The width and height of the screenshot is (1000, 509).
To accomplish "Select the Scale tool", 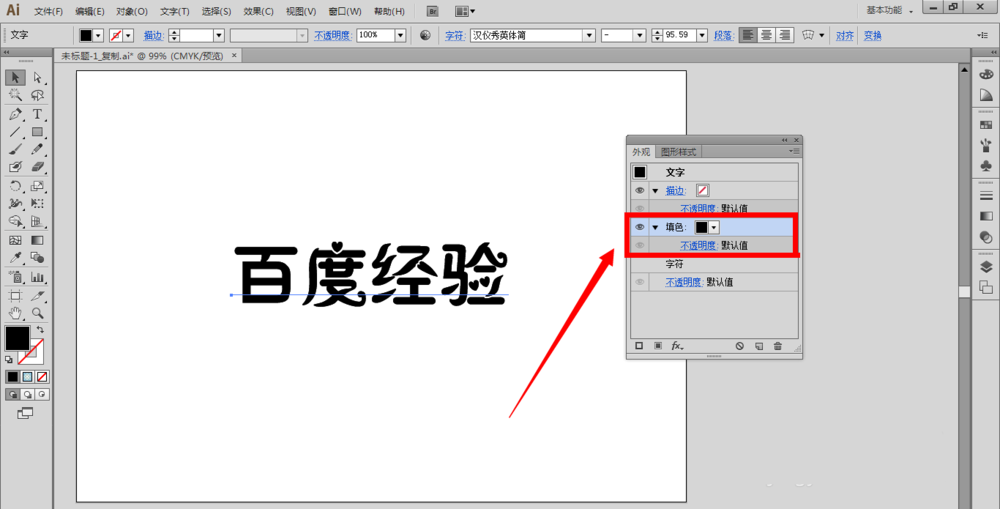I will [38, 186].
